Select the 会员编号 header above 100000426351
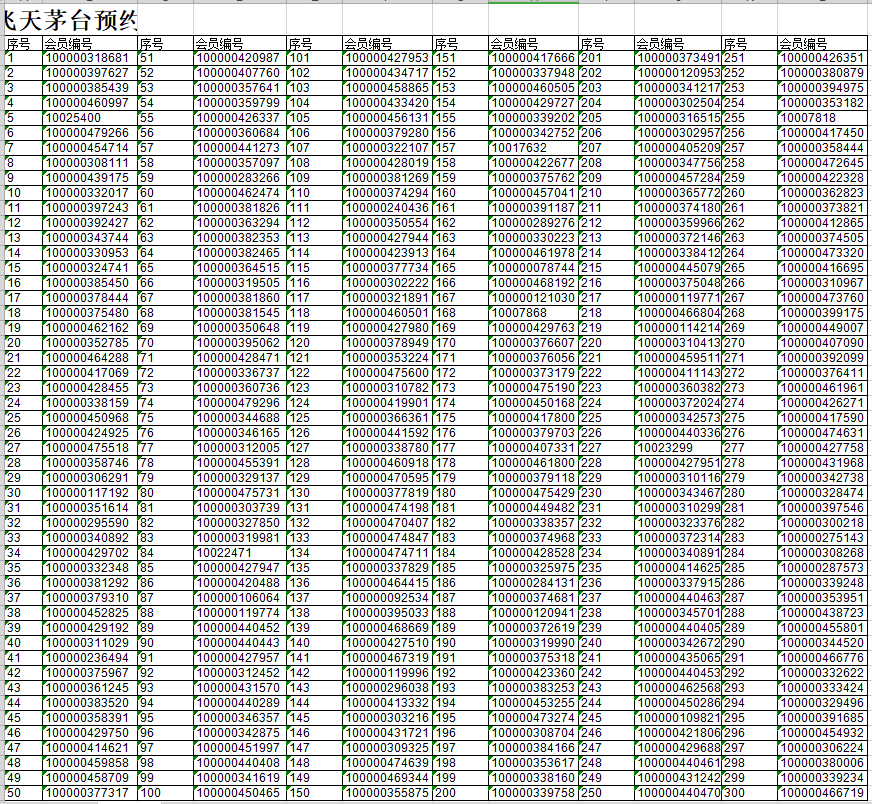 [822, 44]
